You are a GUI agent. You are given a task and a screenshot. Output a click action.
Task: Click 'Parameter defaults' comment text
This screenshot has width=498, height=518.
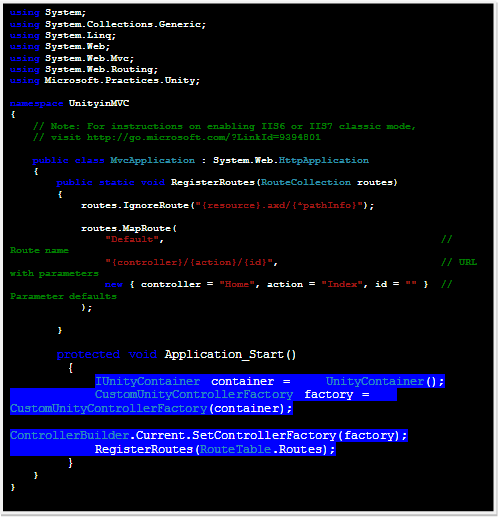tap(63, 296)
